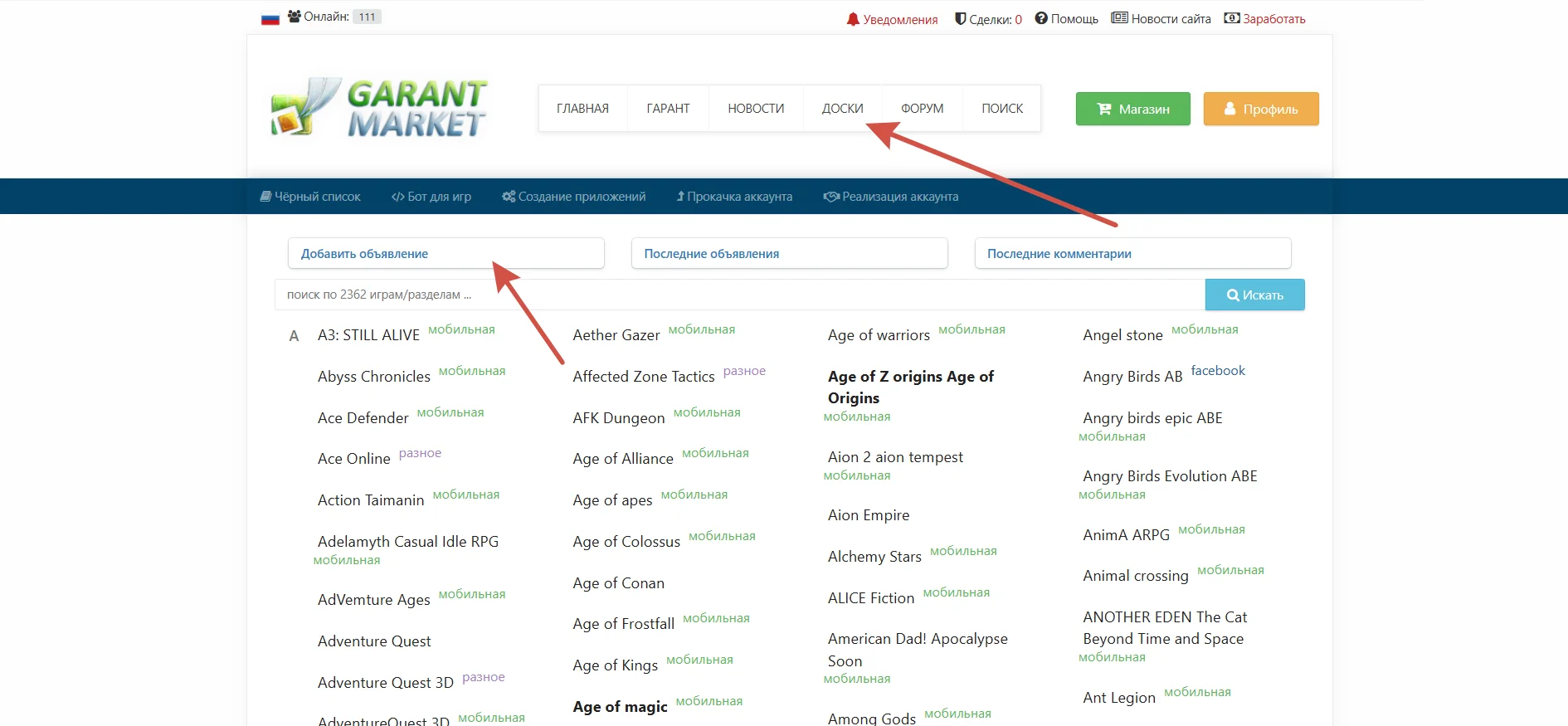Click the Garant Market logo

pos(379,108)
